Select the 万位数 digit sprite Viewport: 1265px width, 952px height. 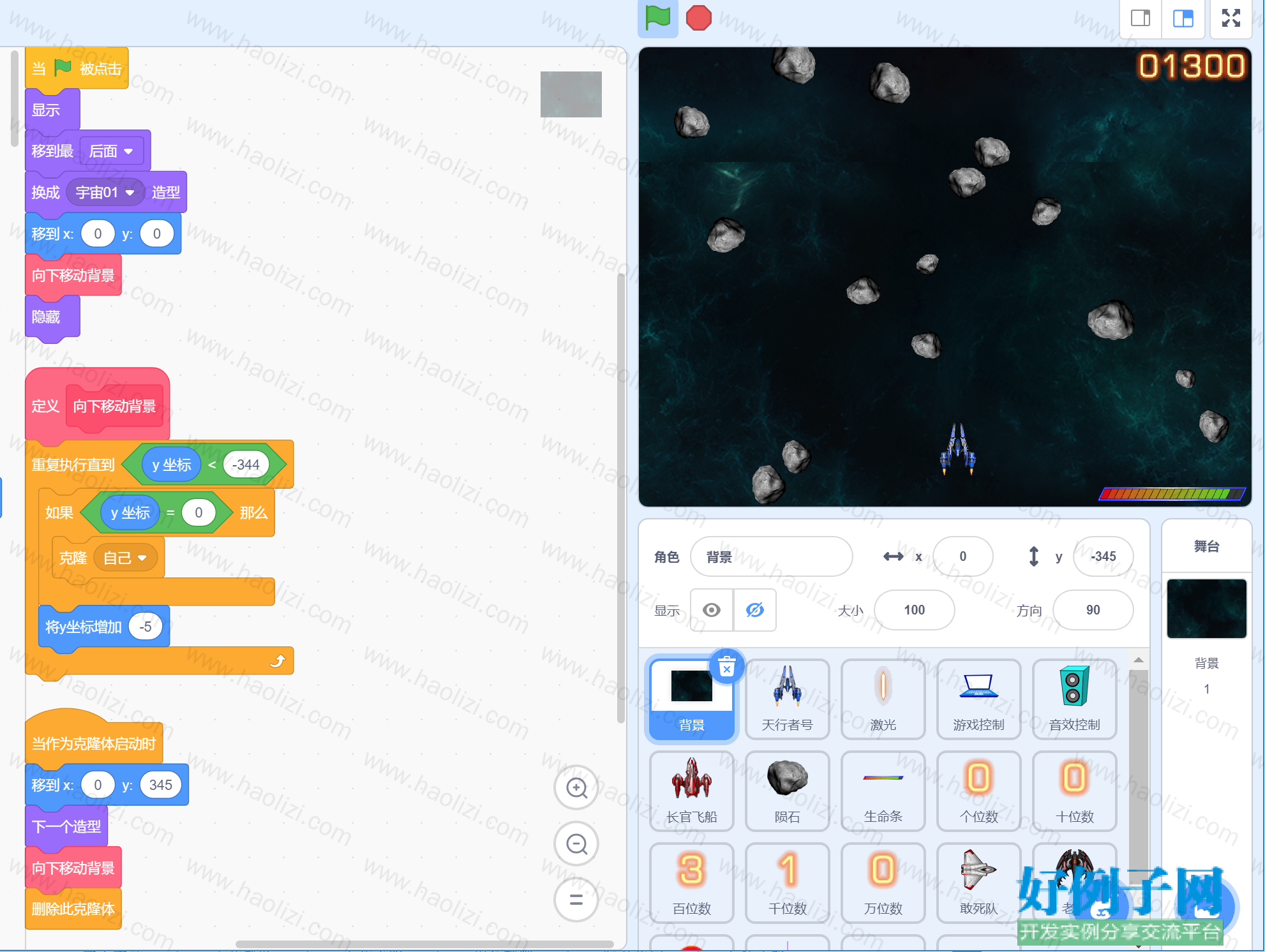pyautogui.click(x=883, y=883)
